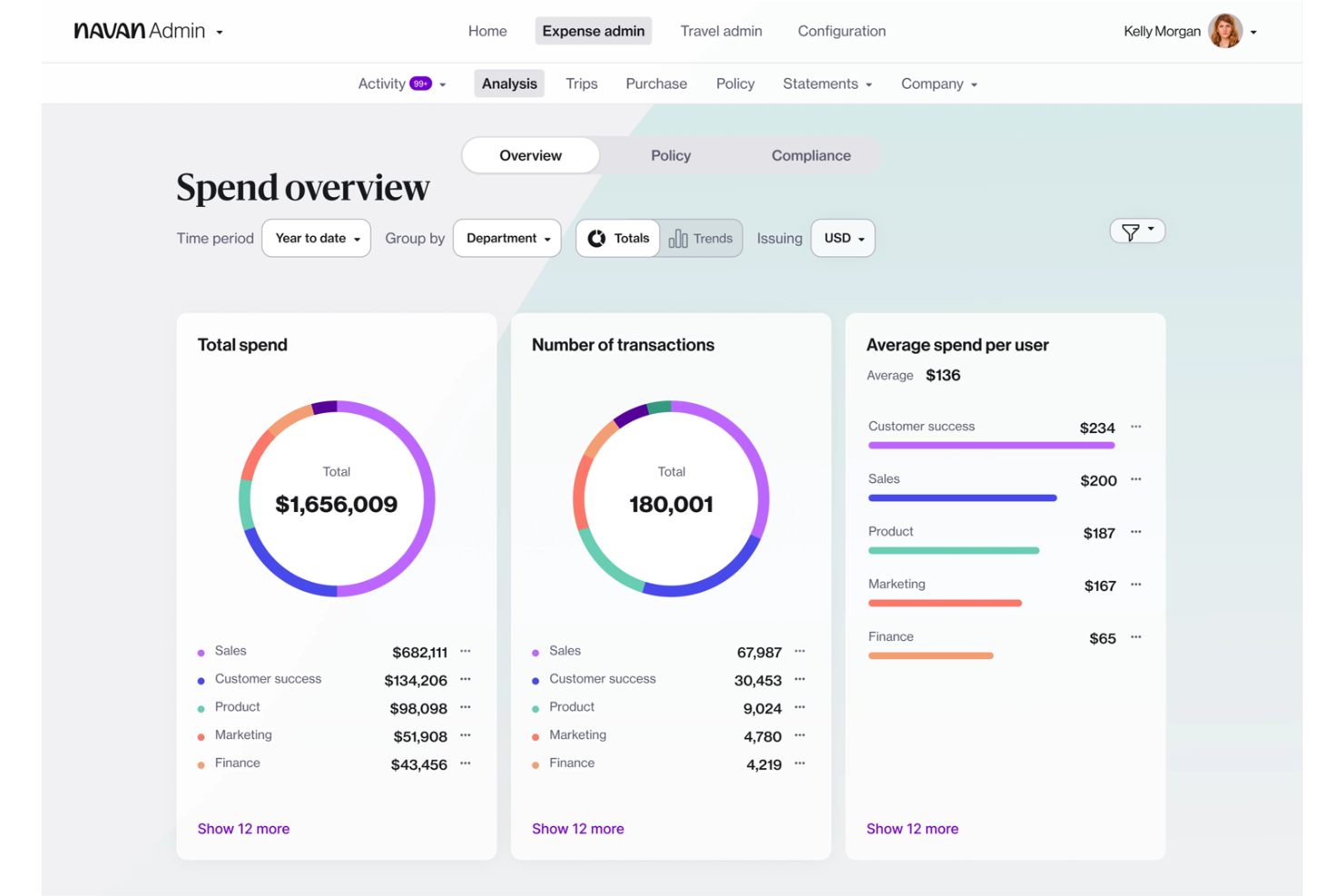Show 12 more departments under Total spend

coord(243,829)
